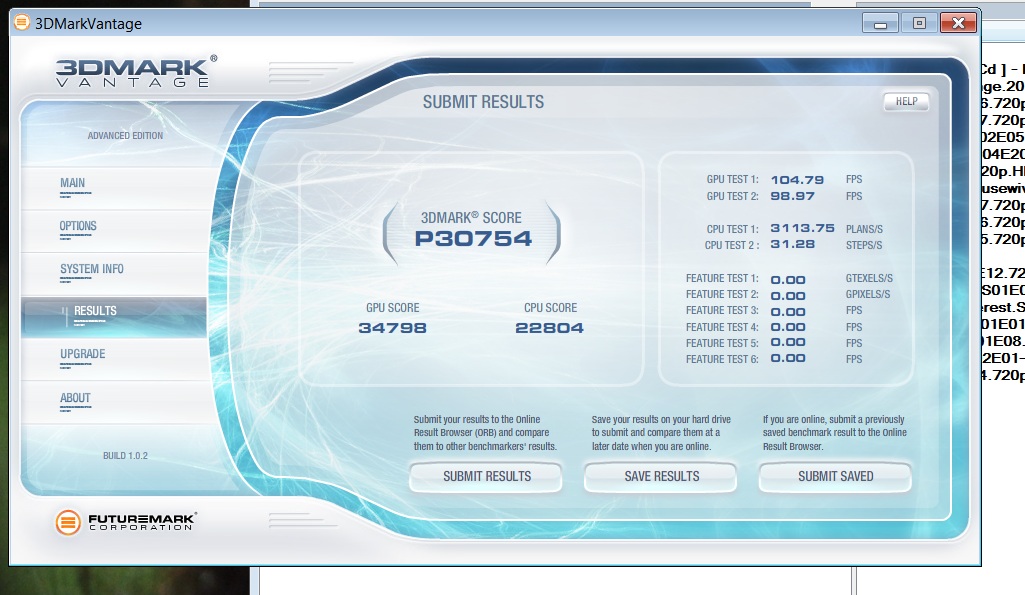Click the Save Results button
1025x595 pixels.
coord(660,477)
